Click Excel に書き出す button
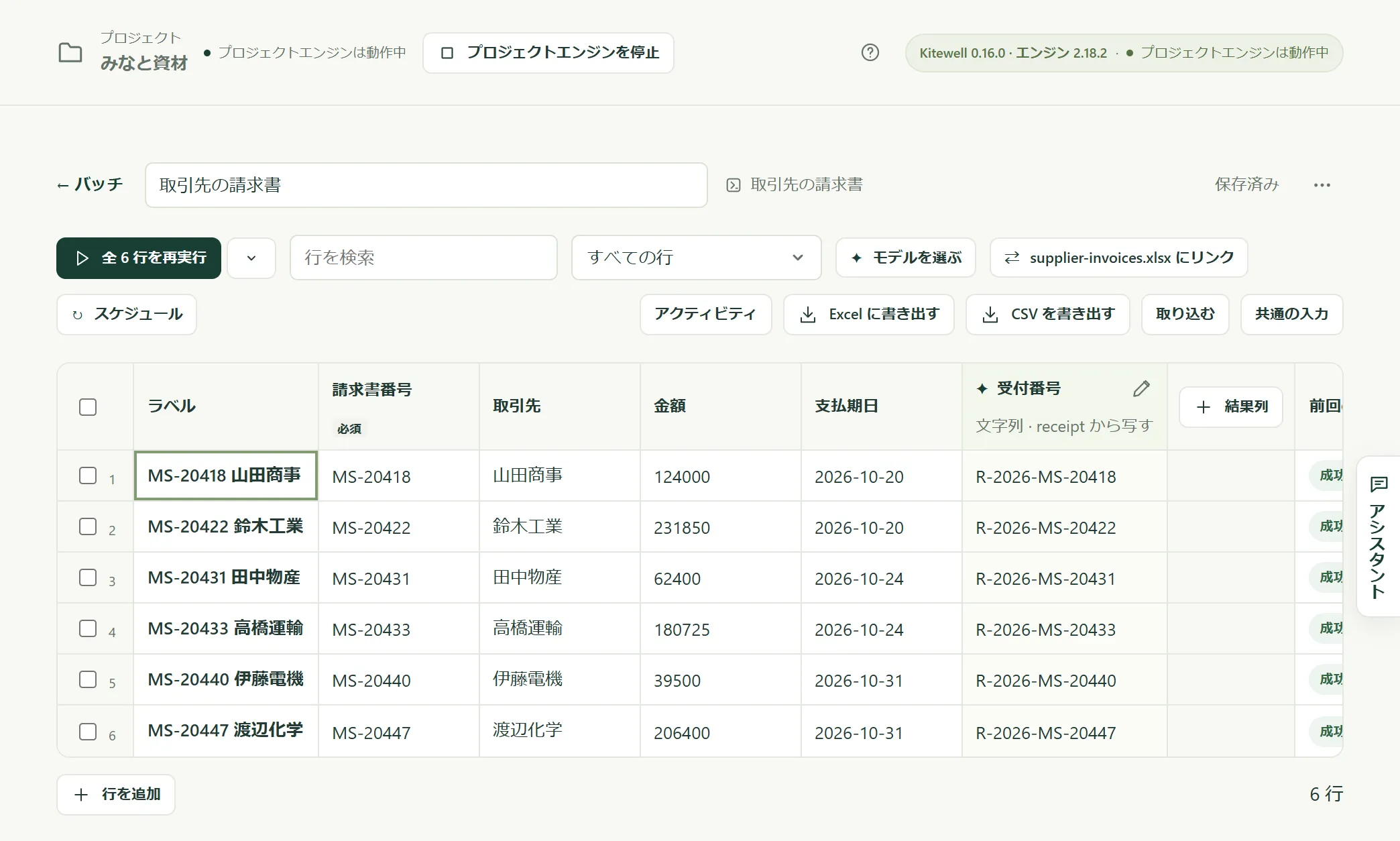Image resolution: width=1400 pixels, height=841 pixels. click(x=868, y=314)
